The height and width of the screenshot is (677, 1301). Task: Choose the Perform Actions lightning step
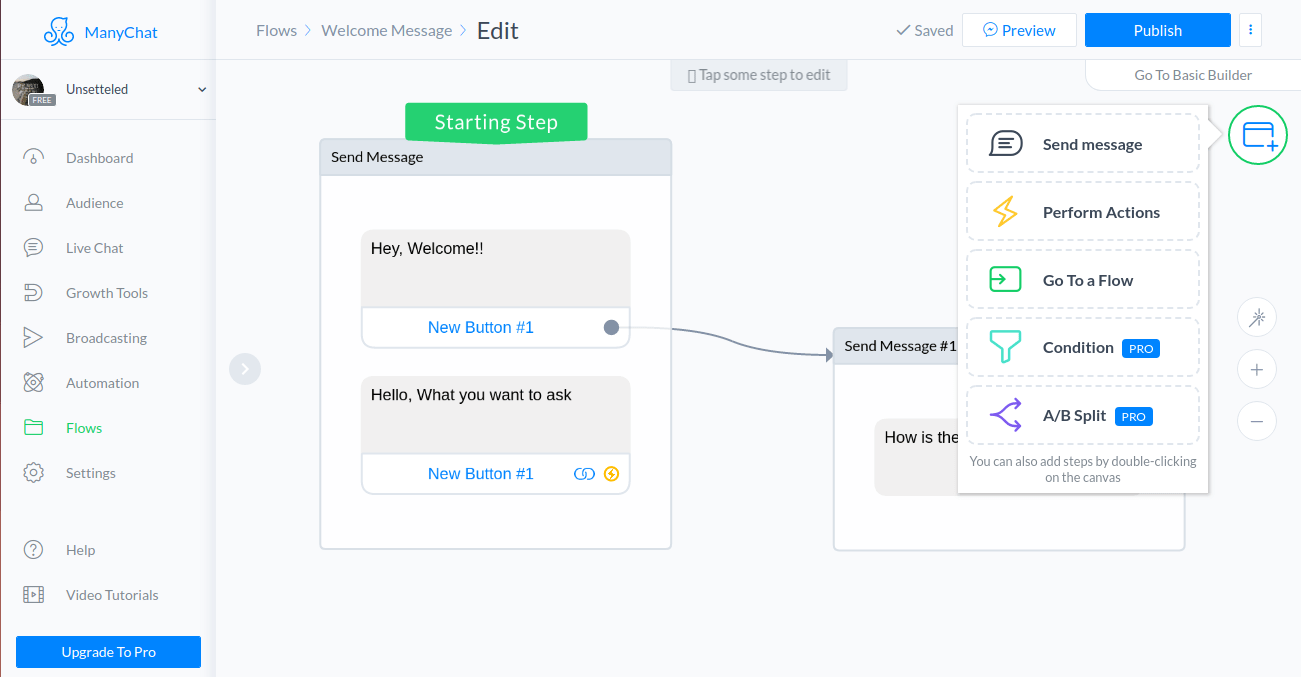click(x=1081, y=211)
